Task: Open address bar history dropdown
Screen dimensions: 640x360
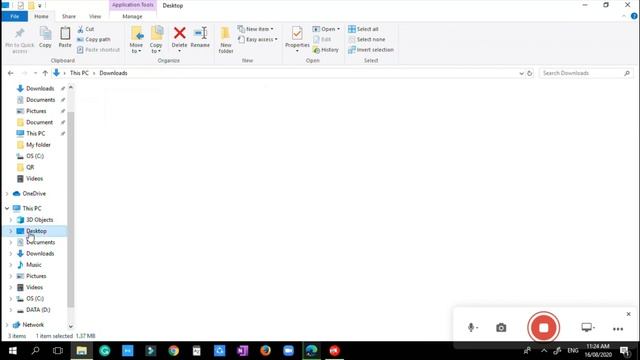Action: coord(521,73)
